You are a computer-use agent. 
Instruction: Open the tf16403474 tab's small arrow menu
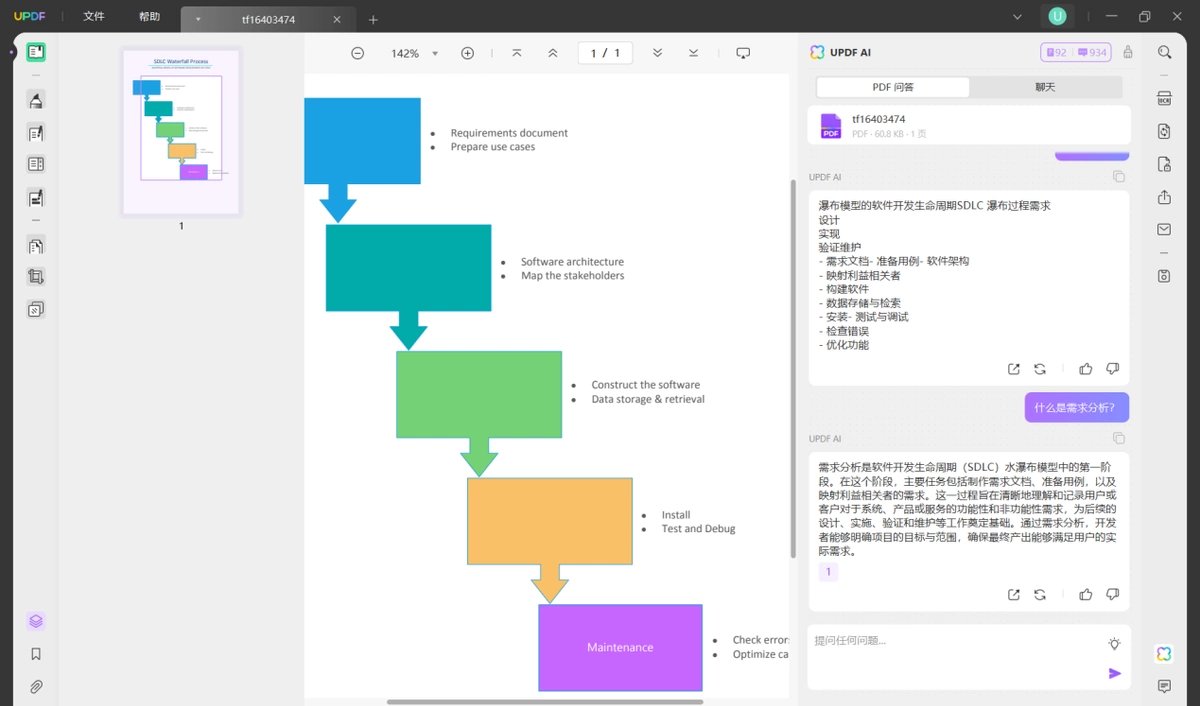point(198,20)
